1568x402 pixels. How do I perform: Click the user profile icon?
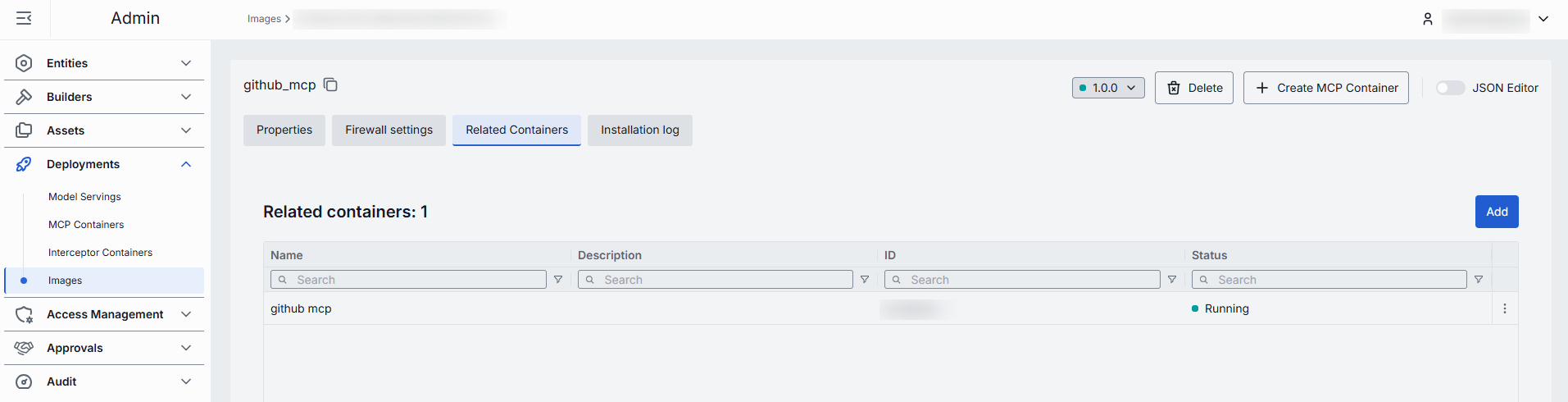click(x=1427, y=19)
